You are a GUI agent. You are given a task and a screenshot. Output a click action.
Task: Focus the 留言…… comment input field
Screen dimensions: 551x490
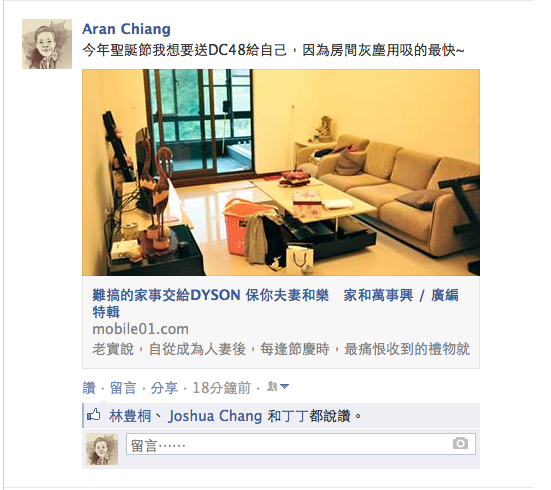click(301, 444)
